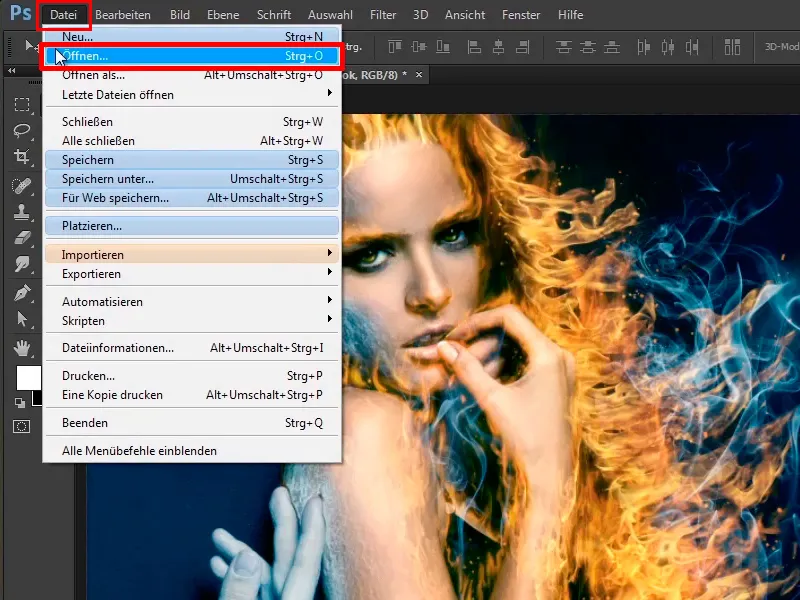
Task: Select the Crop tool
Action: click(x=21, y=156)
